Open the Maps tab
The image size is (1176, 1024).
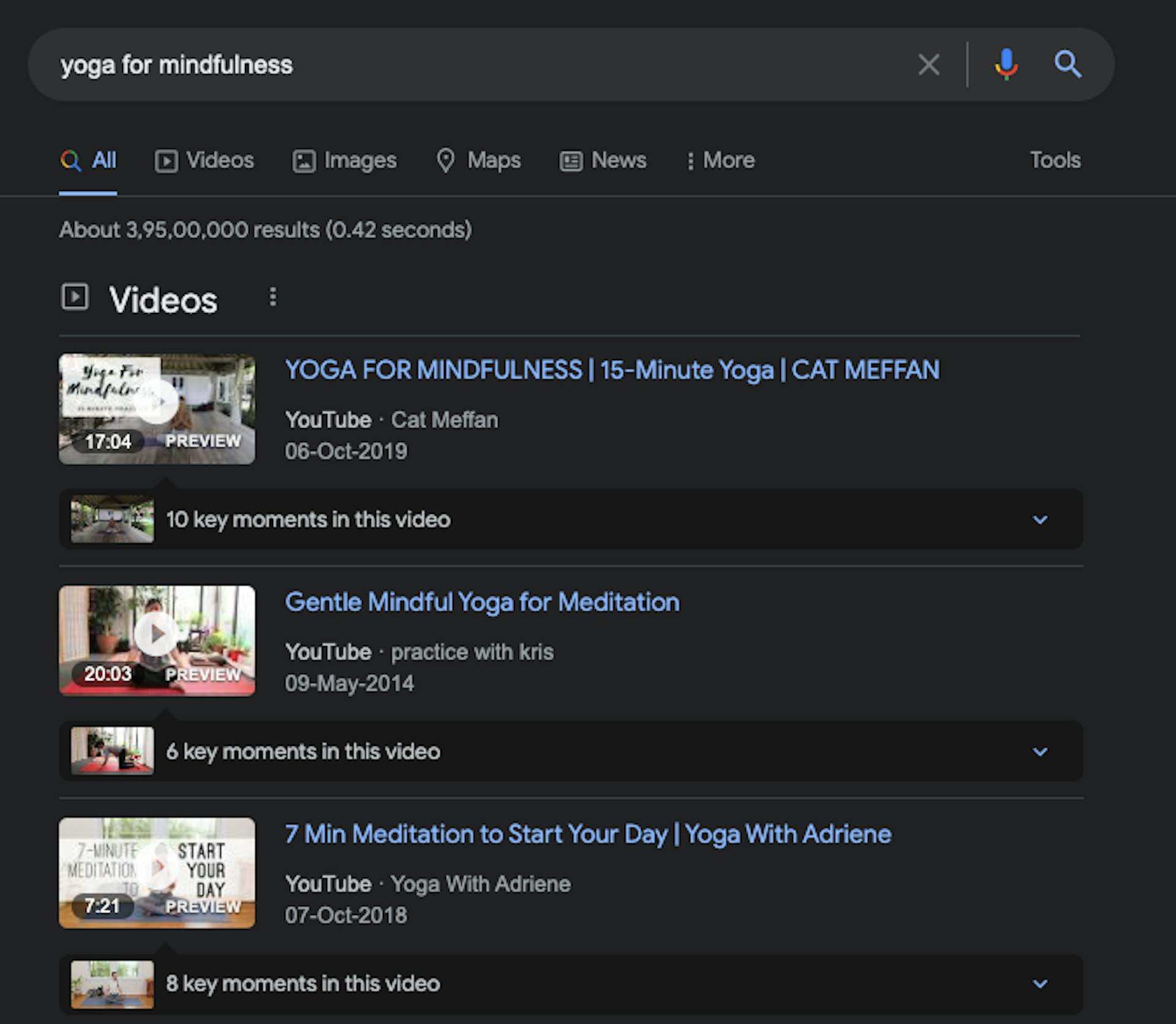(x=478, y=160)
